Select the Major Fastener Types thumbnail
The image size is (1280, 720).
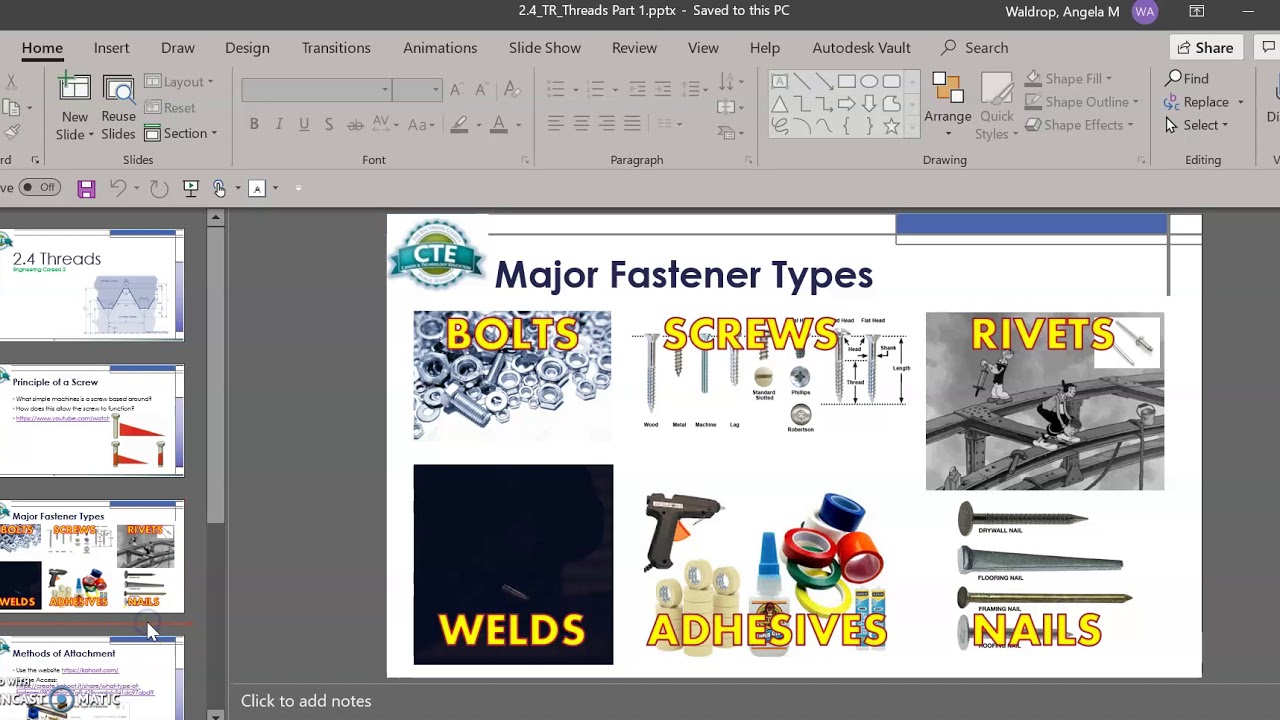92,557
